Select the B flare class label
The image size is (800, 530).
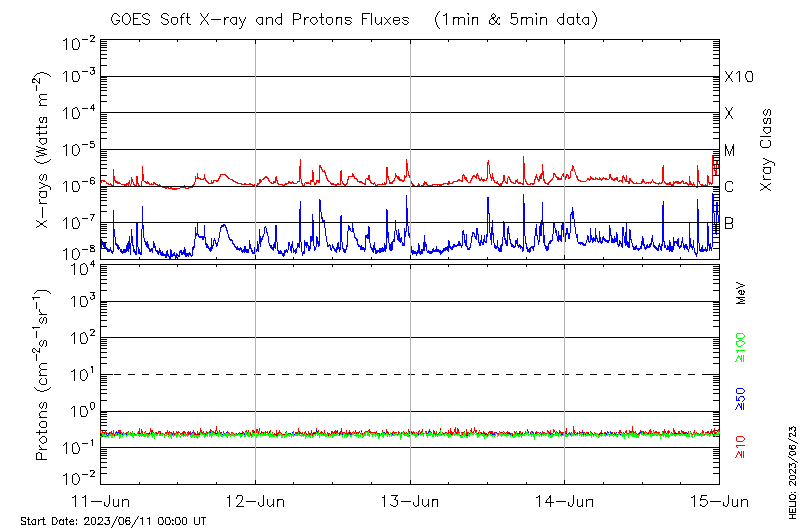click(729, 223)
